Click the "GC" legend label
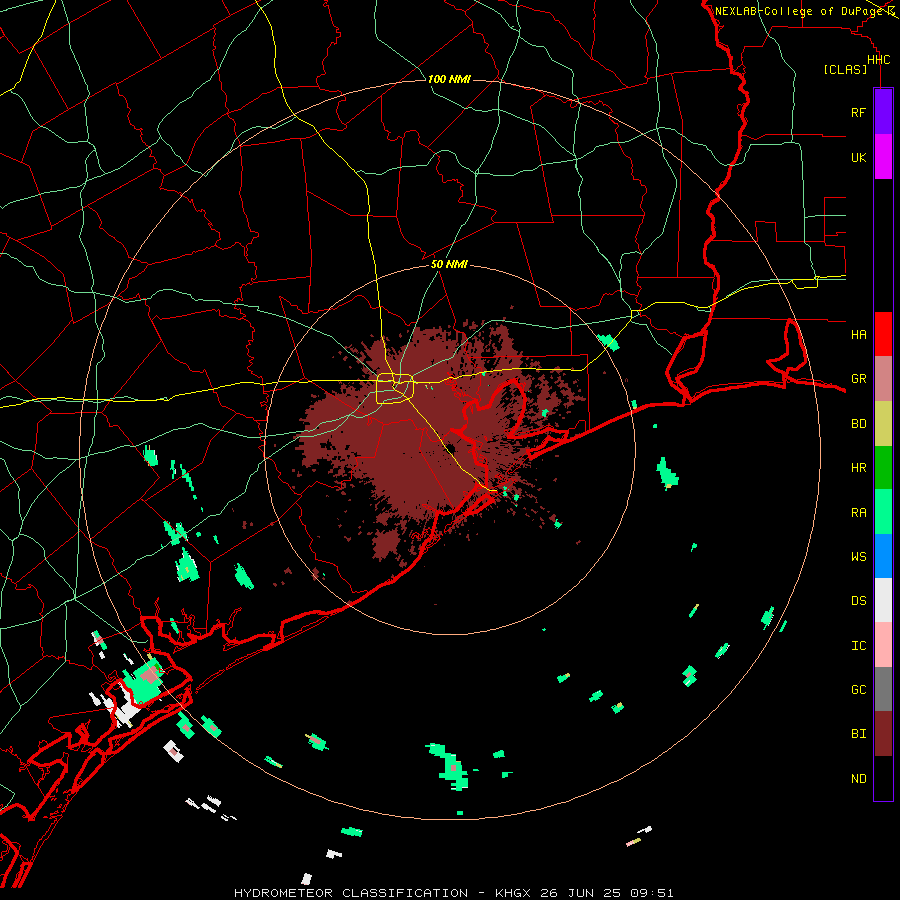This screenshot has width=900, height=900. coord(858,689)
